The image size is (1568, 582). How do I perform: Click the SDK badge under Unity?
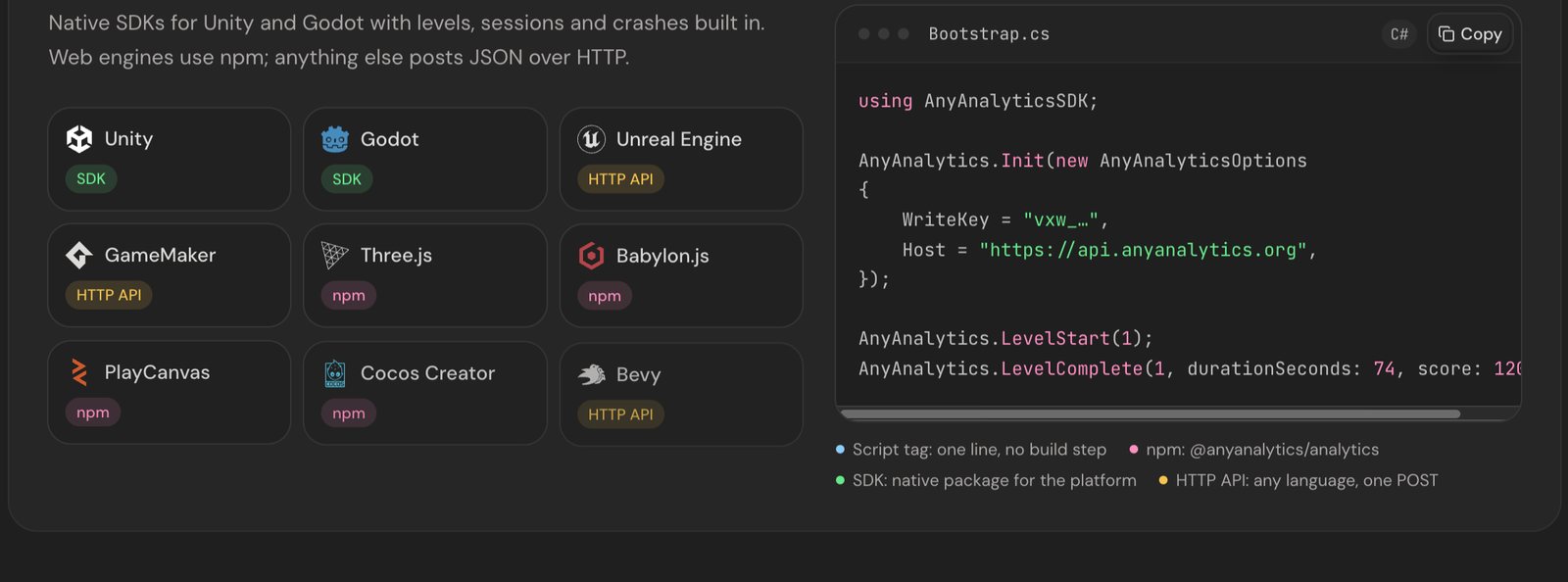click(91, 179)
